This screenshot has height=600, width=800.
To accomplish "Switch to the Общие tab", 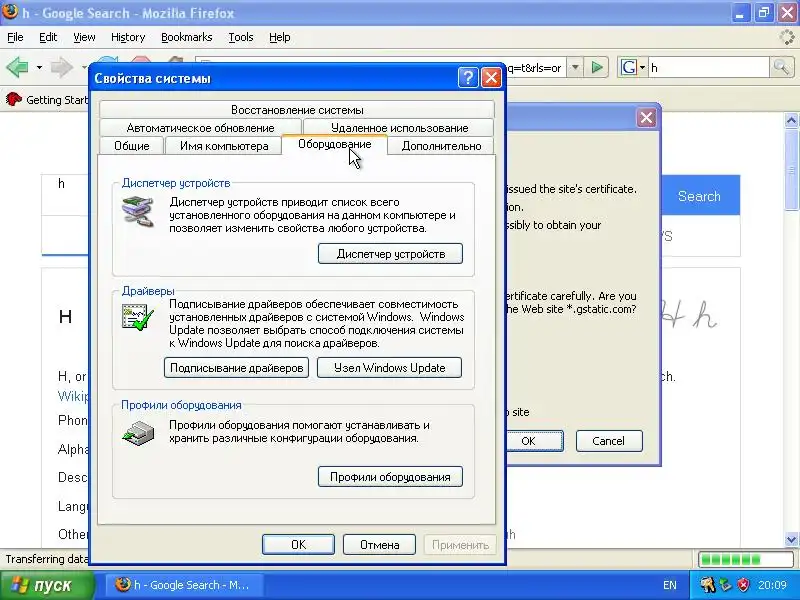I will pos(132,146).
